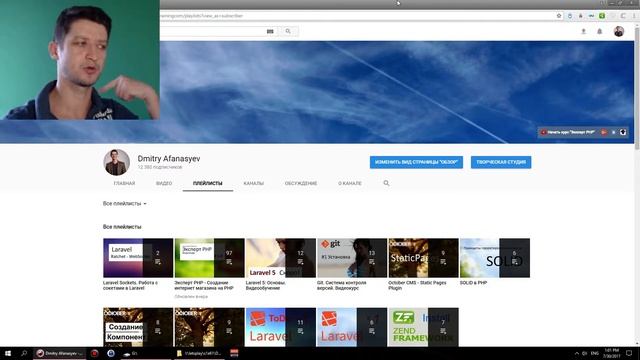The width and height of the screenshot is (640, 360).
Task: Switch to the ВИДЕО tab
Action: 164,183
